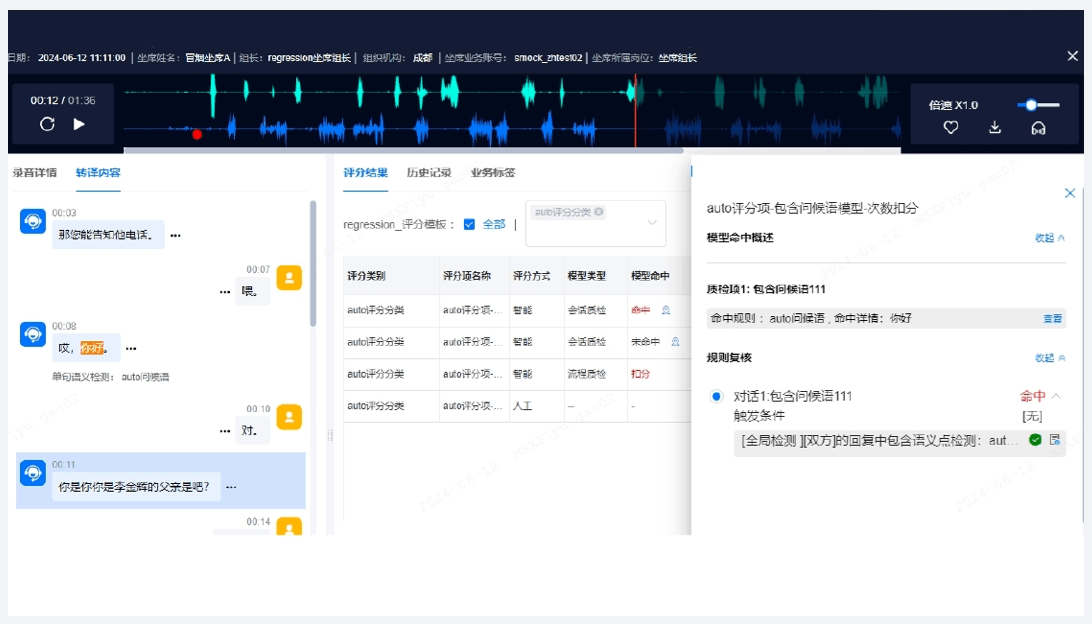Viewport: 1092px width, 624px height.
Task: Click the icon beside 未命中 result
Action: 675,342
